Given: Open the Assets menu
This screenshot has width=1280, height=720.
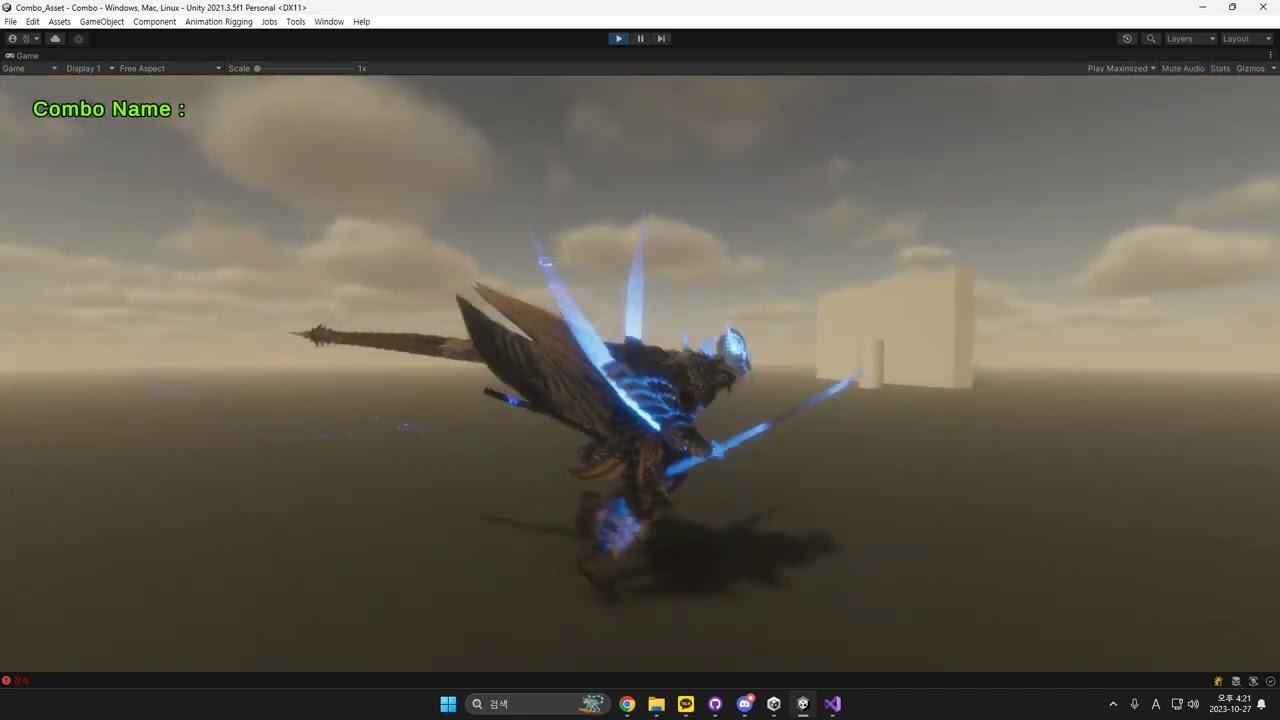Looking at the screenshot, I should [x=60, y=22].
